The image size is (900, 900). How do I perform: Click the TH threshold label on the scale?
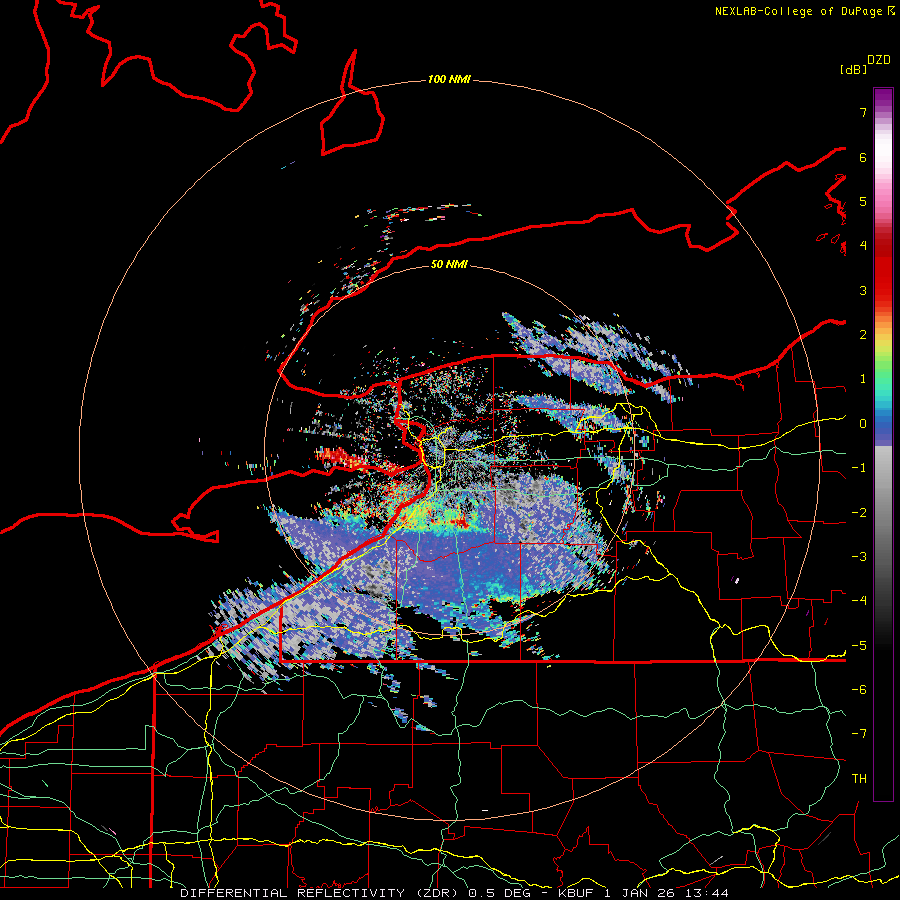pos(859,779)
